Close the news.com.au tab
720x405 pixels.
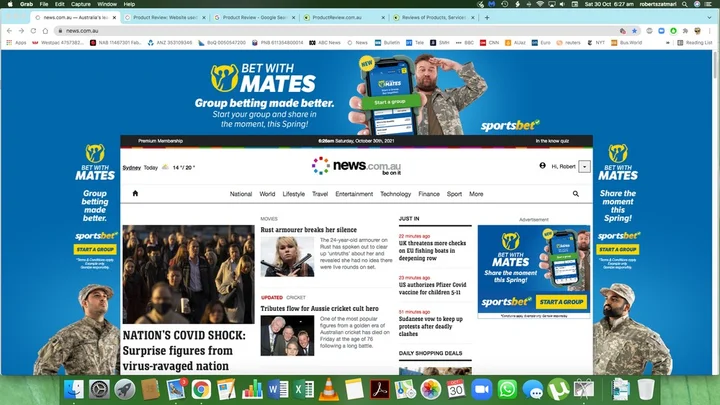(114, 17)
